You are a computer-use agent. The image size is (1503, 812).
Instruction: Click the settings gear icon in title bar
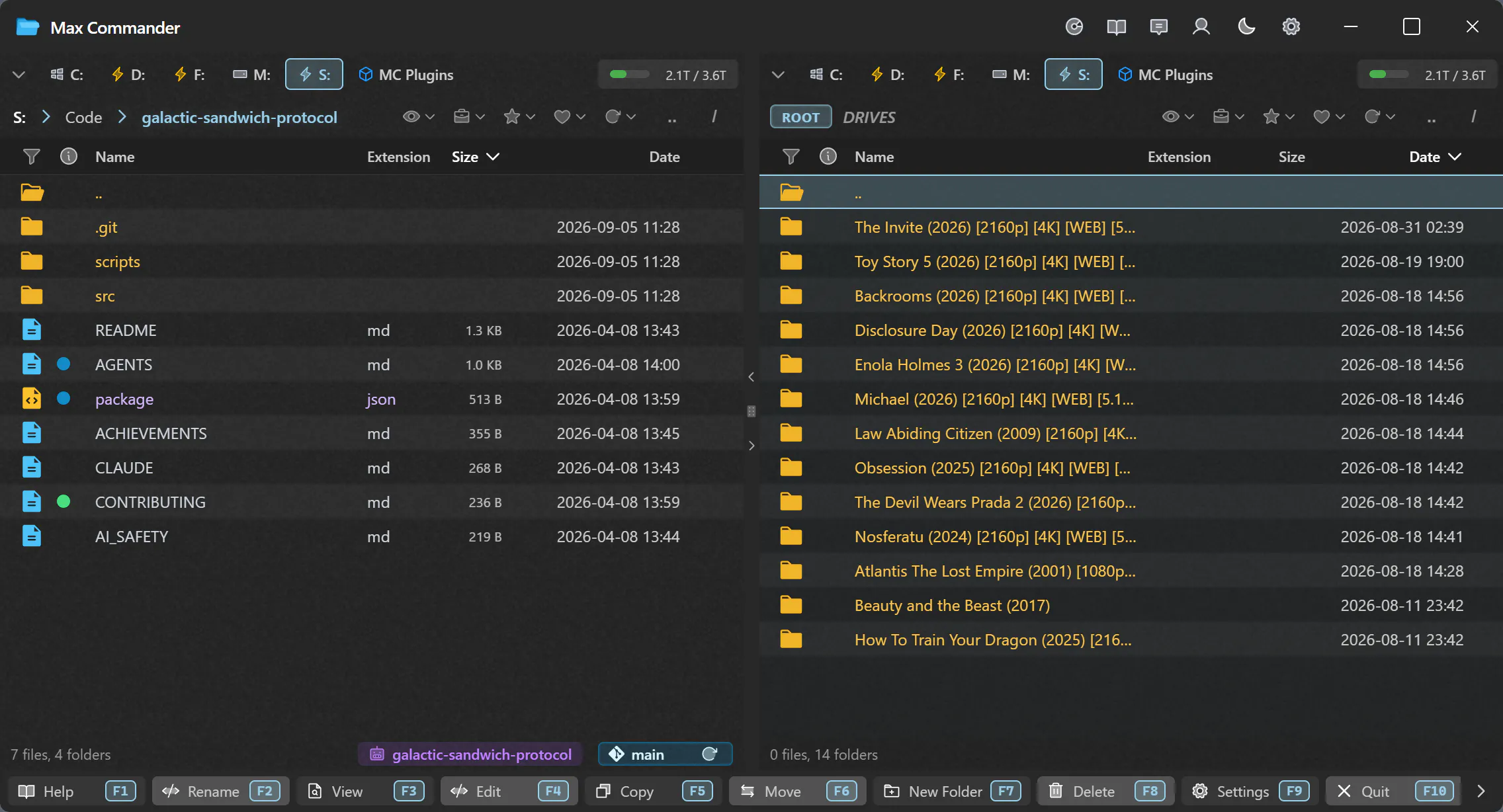pyautogui.click(x=1291, y=27)
